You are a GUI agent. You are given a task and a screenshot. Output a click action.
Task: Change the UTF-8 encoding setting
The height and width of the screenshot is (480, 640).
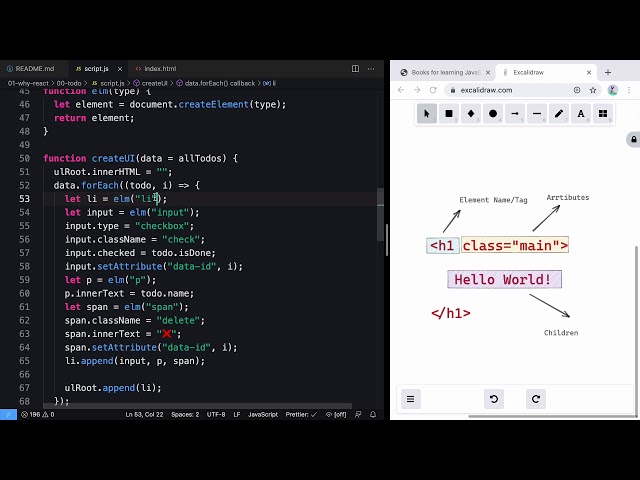pyautogui.click(x=216, y=414)
